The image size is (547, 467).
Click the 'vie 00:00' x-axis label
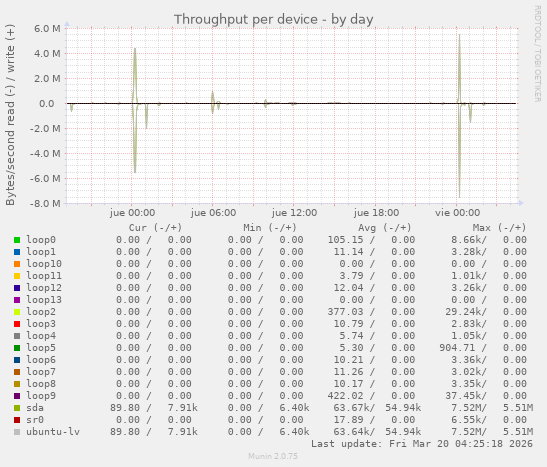pos(457,213)
